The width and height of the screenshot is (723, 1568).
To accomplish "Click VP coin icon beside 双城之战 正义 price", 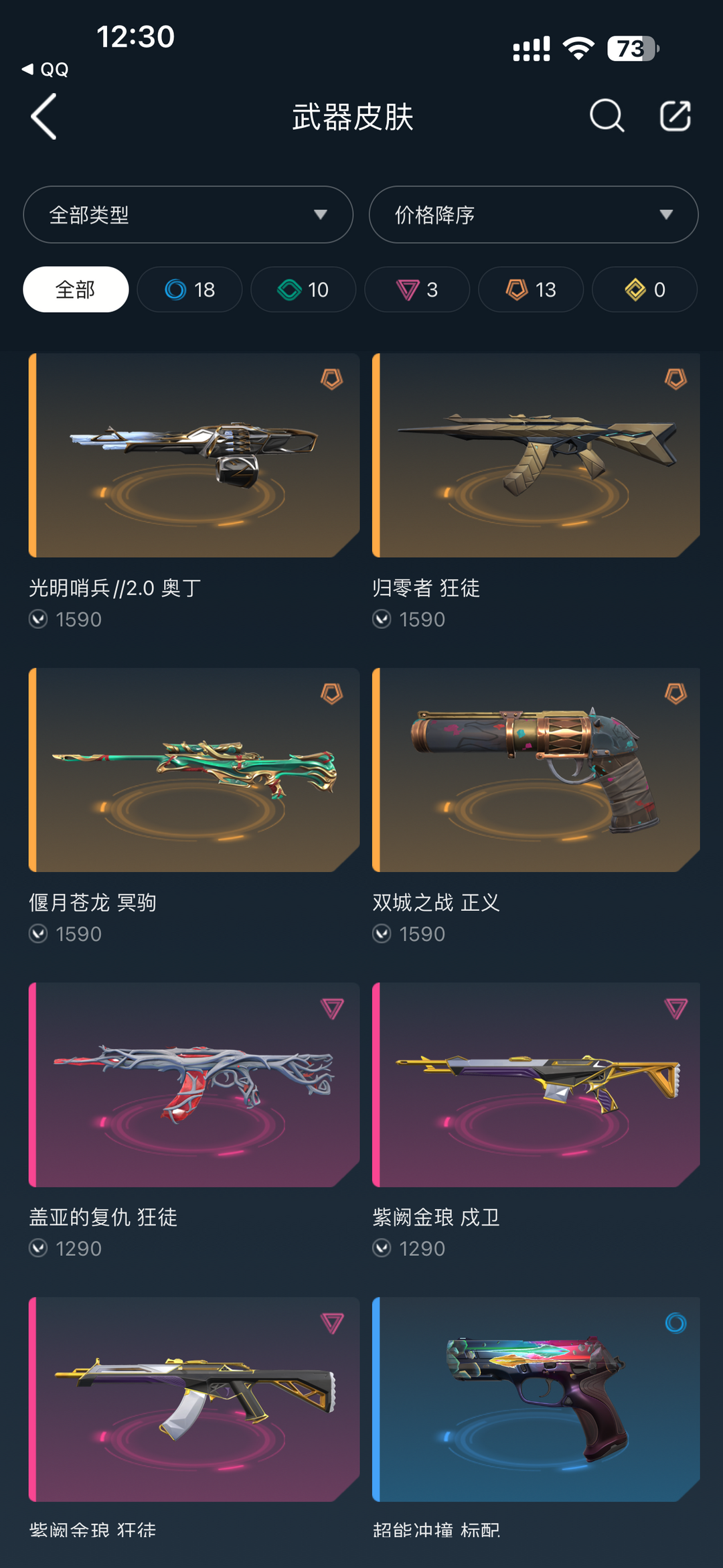I will coord(382,934).
